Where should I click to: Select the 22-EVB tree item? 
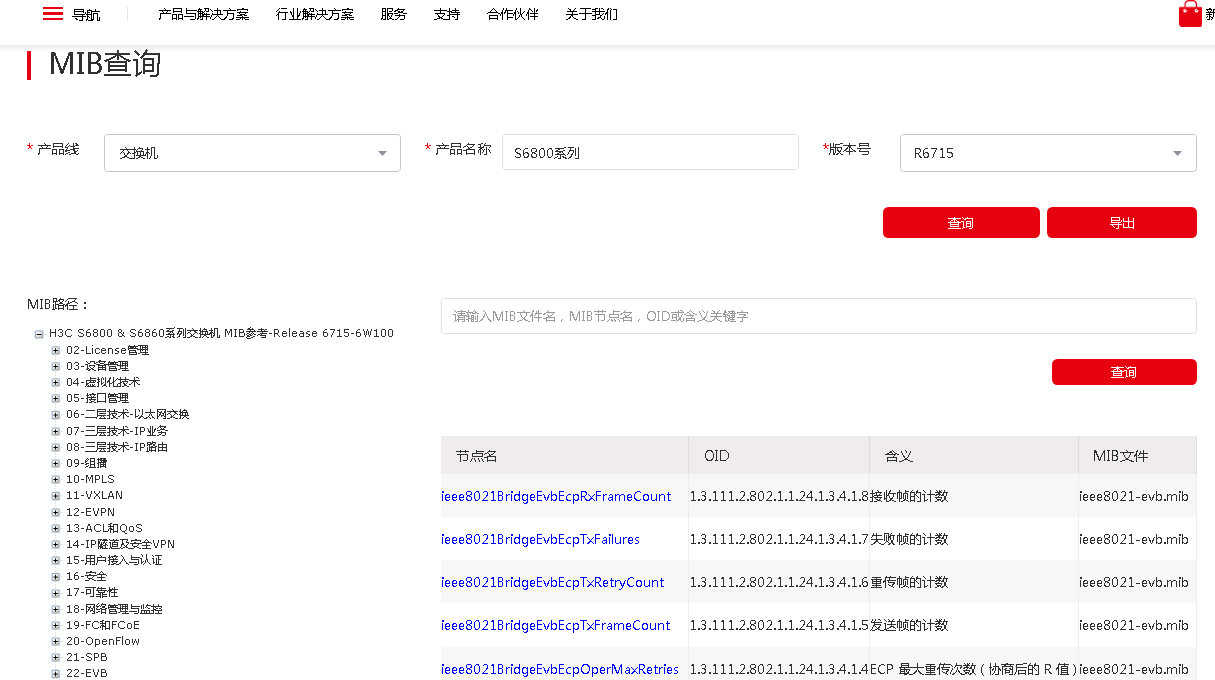[87, 673]
